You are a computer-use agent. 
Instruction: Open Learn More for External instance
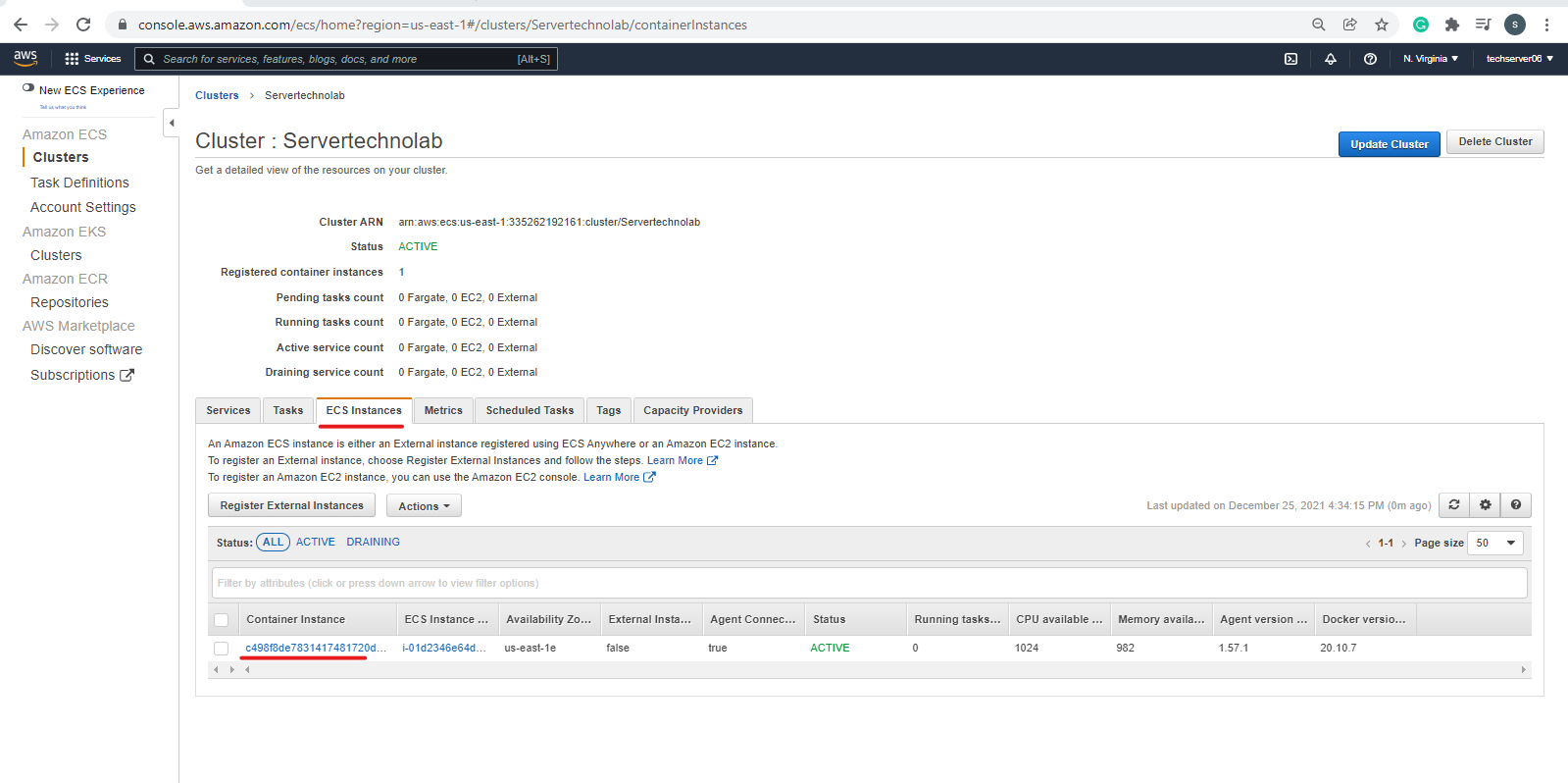683,460
